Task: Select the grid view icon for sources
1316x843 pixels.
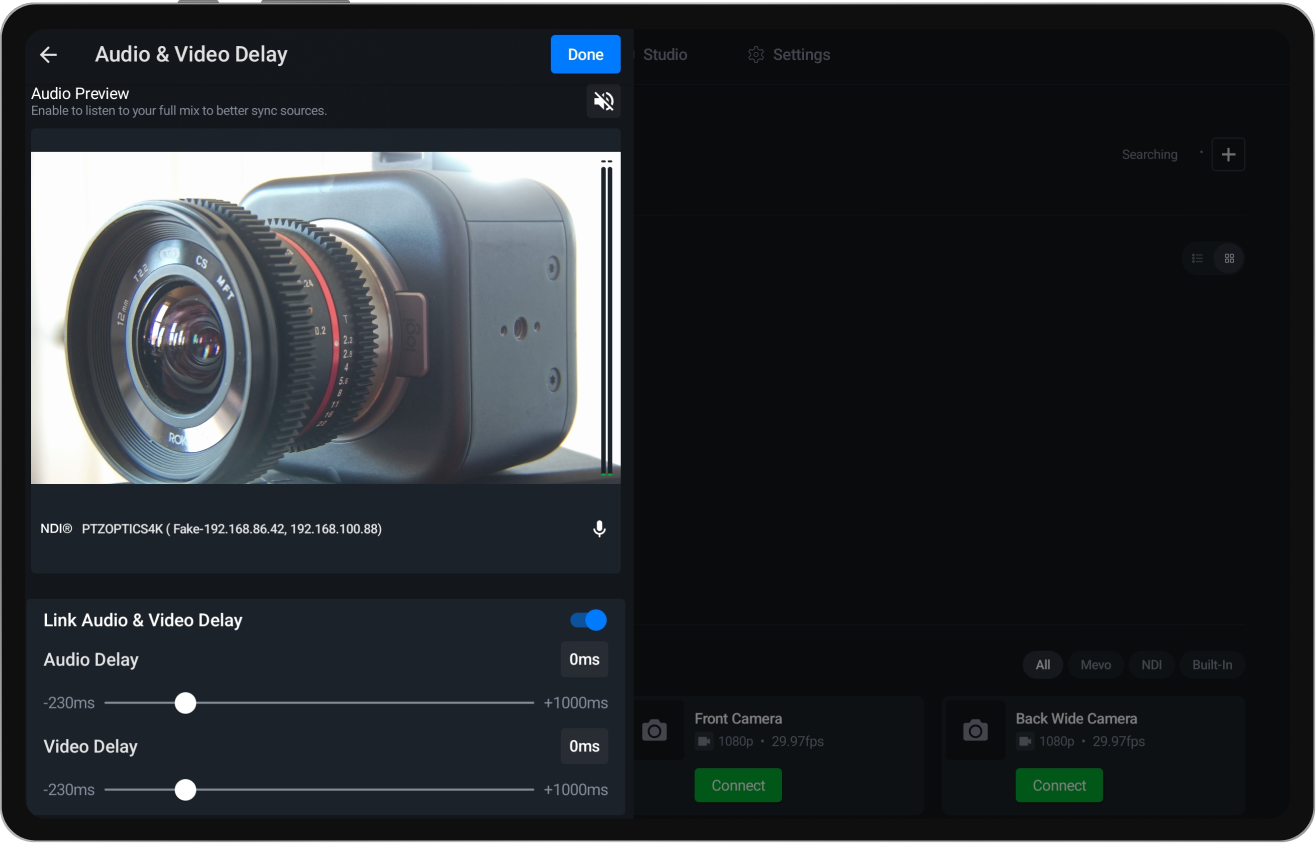Action: (1229, 258)
